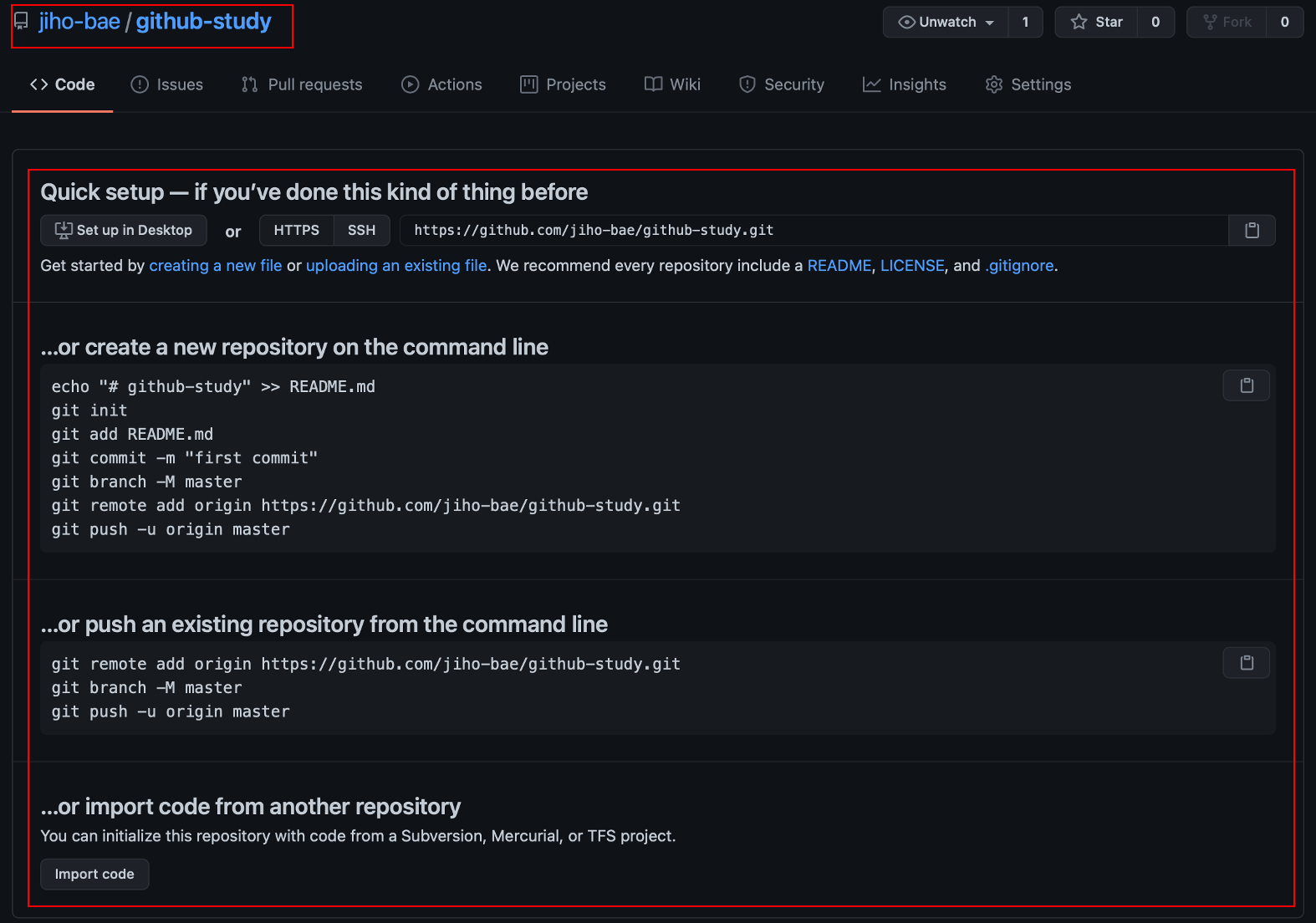Select the SSH clone URL option
The height and width of the screenshot is (923, 1316).
click(362, 230)
